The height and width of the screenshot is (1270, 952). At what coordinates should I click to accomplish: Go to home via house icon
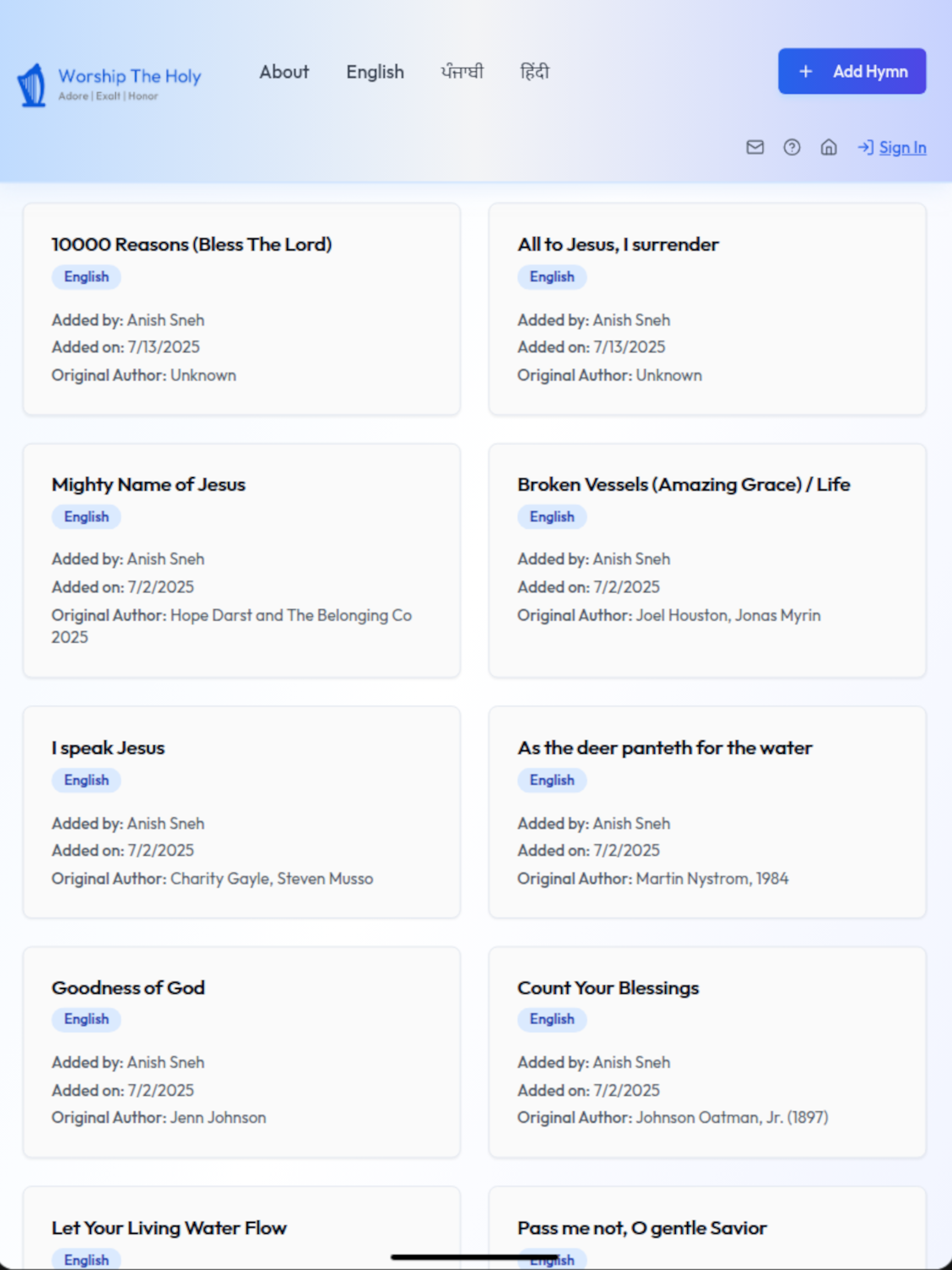point(828,148)
